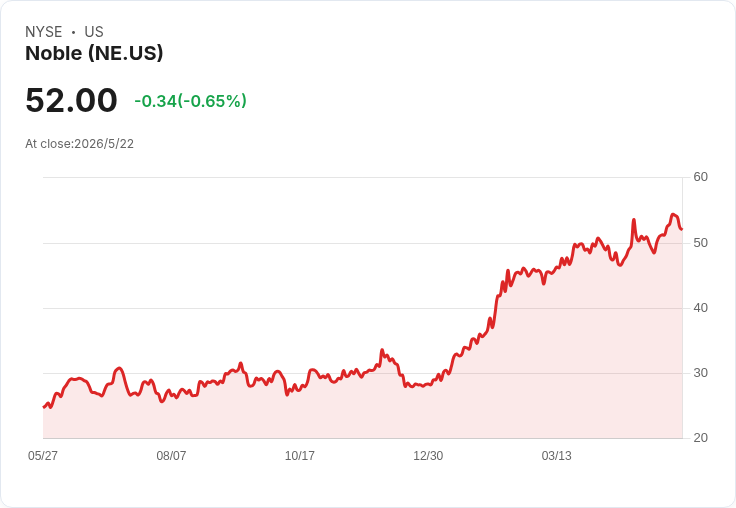The width and height of the screenshot is (736, 508).
Task: Click the US market label
Action: click(94, 32)
